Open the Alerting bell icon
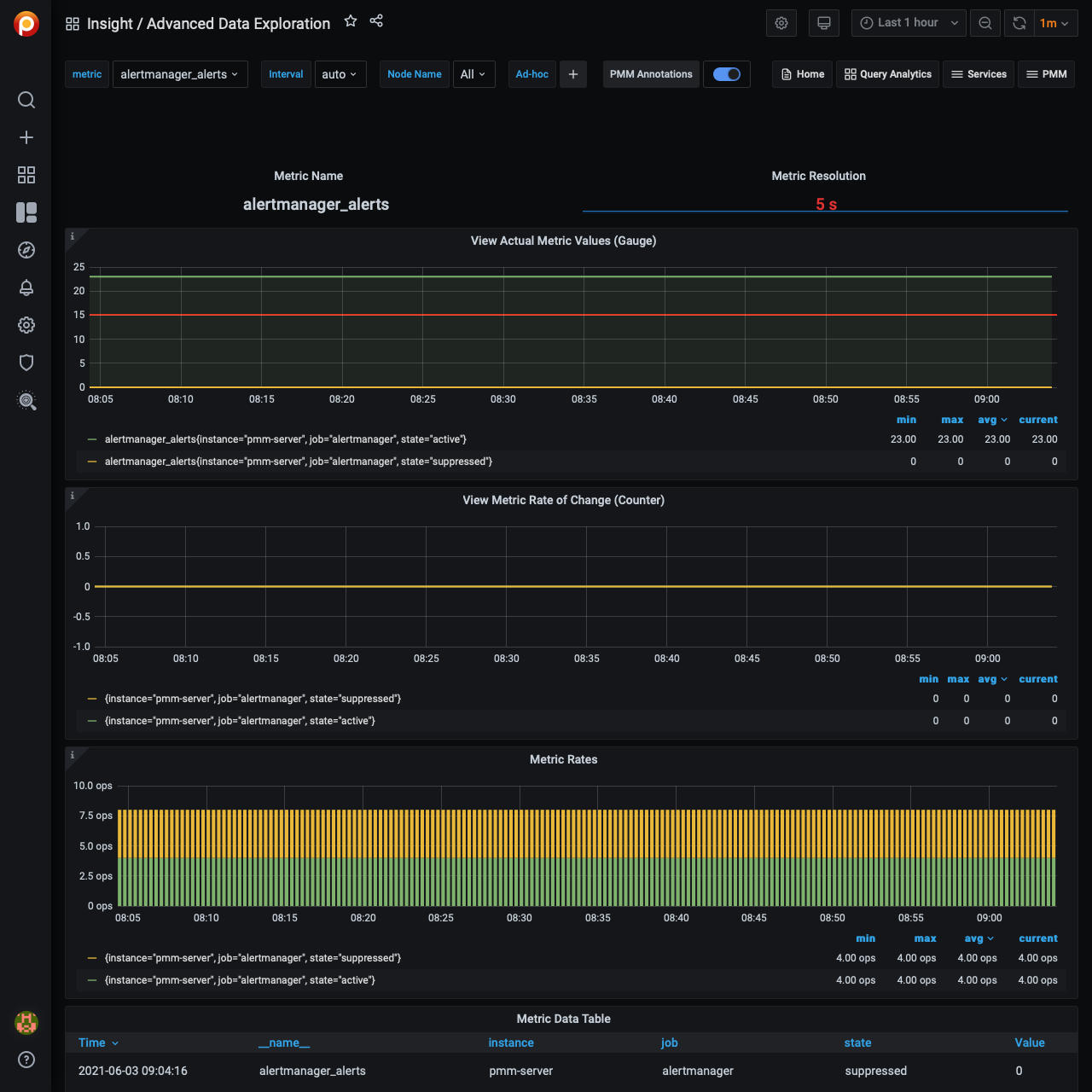Viewport: 1092px width, 1092px height. (26, 288)
